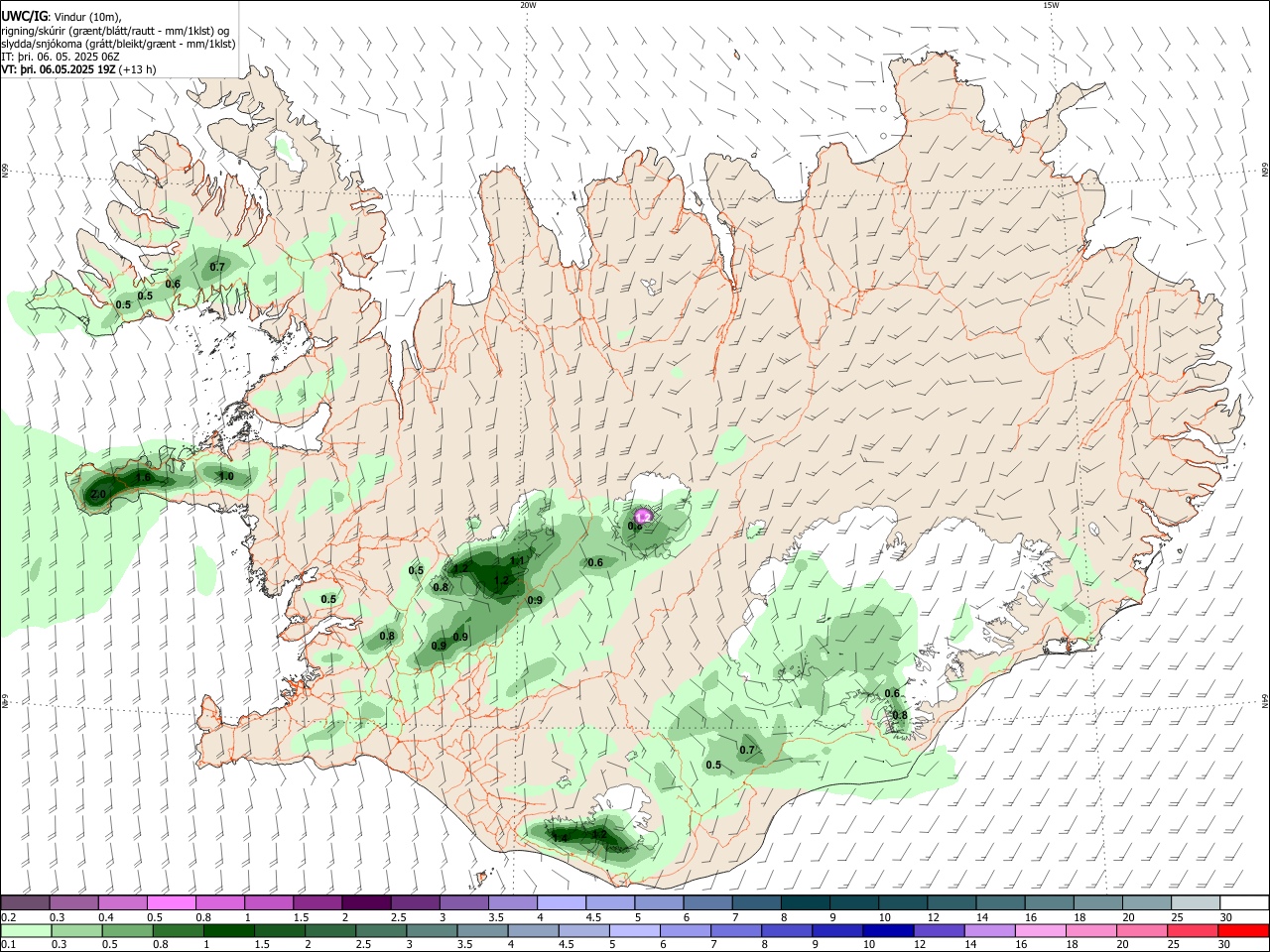Click the light lavender 4 swatch on snow scale
The image size is (1270, 952).
tap(562, 902)
